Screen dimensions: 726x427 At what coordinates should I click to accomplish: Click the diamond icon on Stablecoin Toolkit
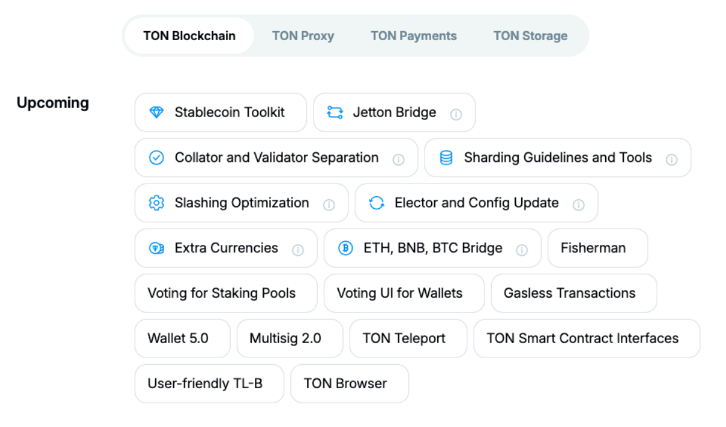[156, 113]
